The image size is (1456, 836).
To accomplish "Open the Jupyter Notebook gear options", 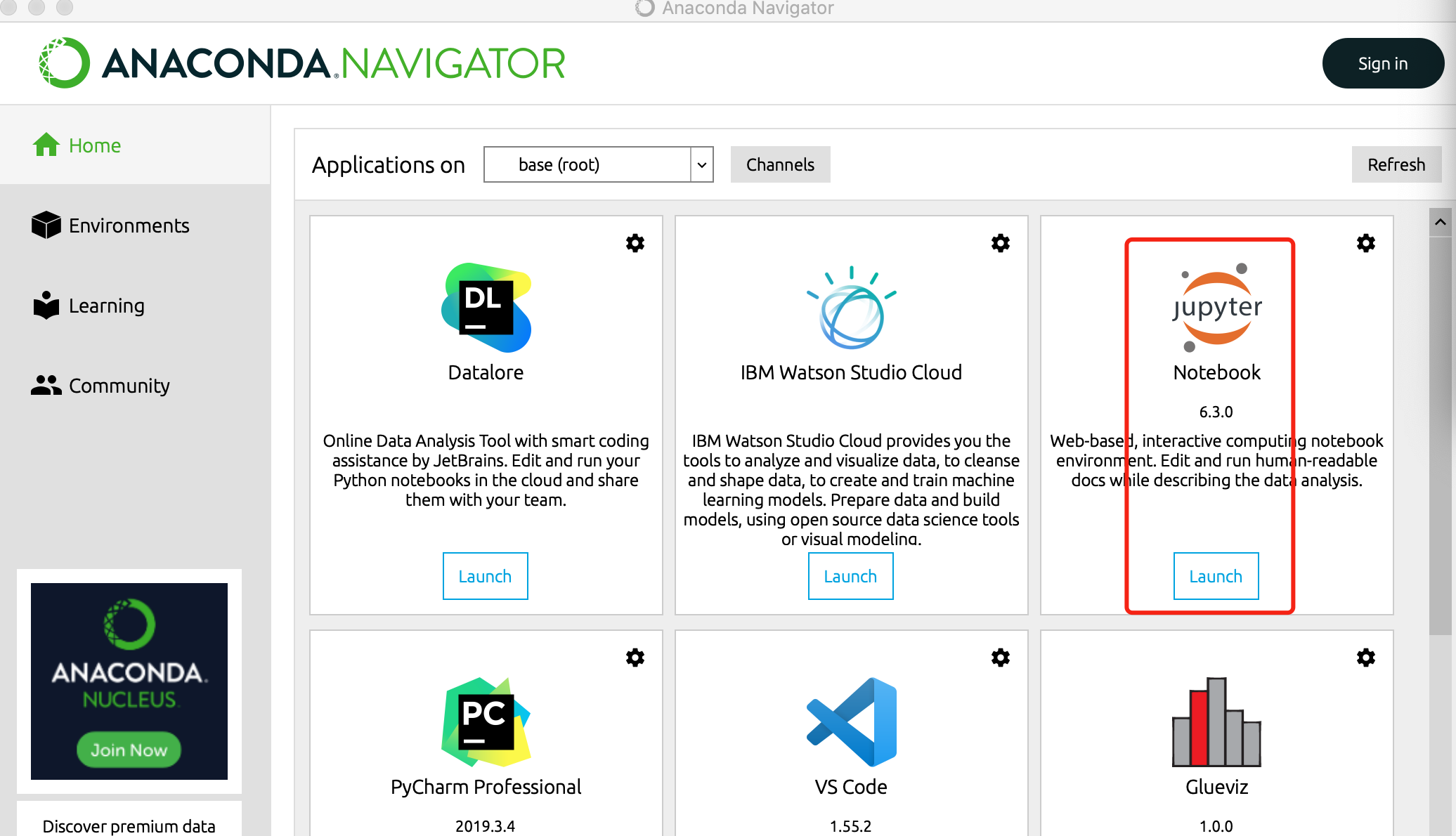I will point(1365,243).
